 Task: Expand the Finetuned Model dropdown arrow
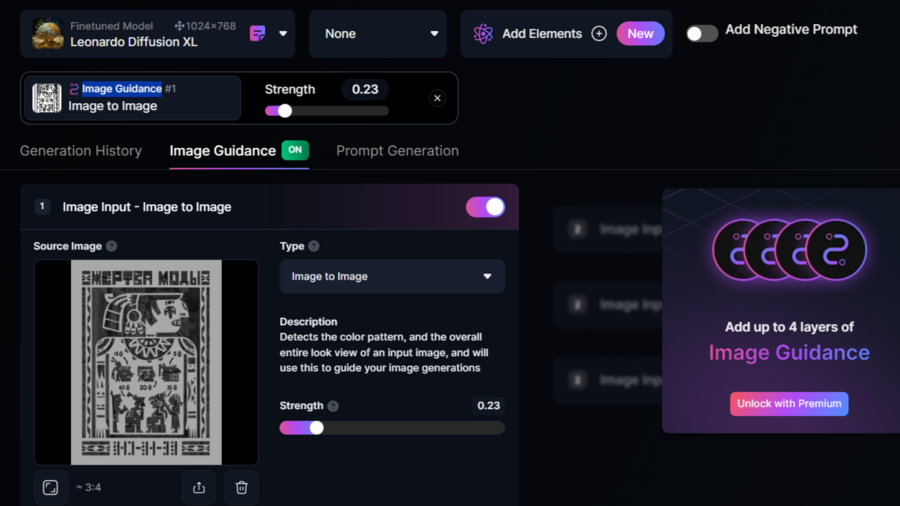tap(283, 33)
